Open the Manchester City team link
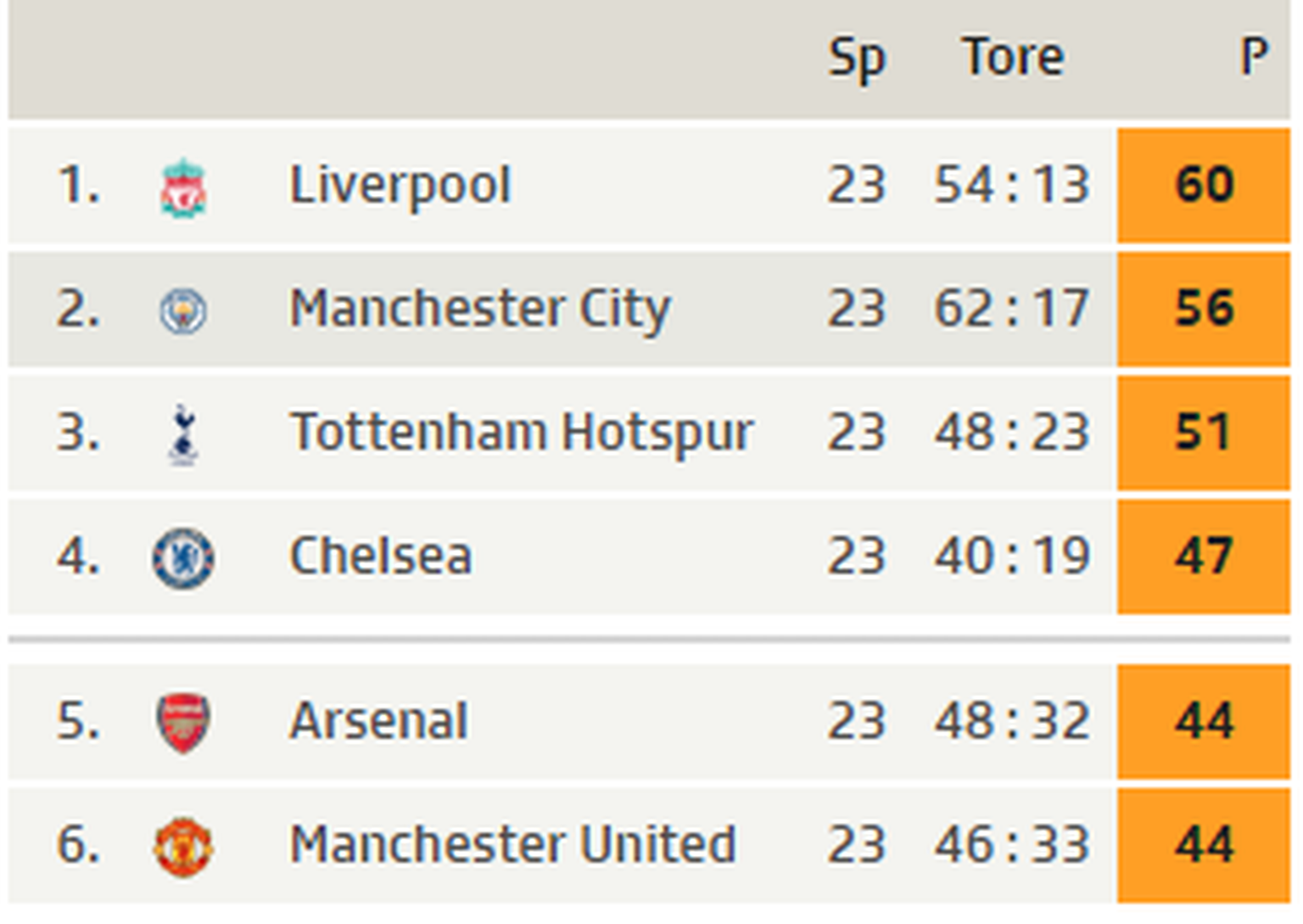 479,309
